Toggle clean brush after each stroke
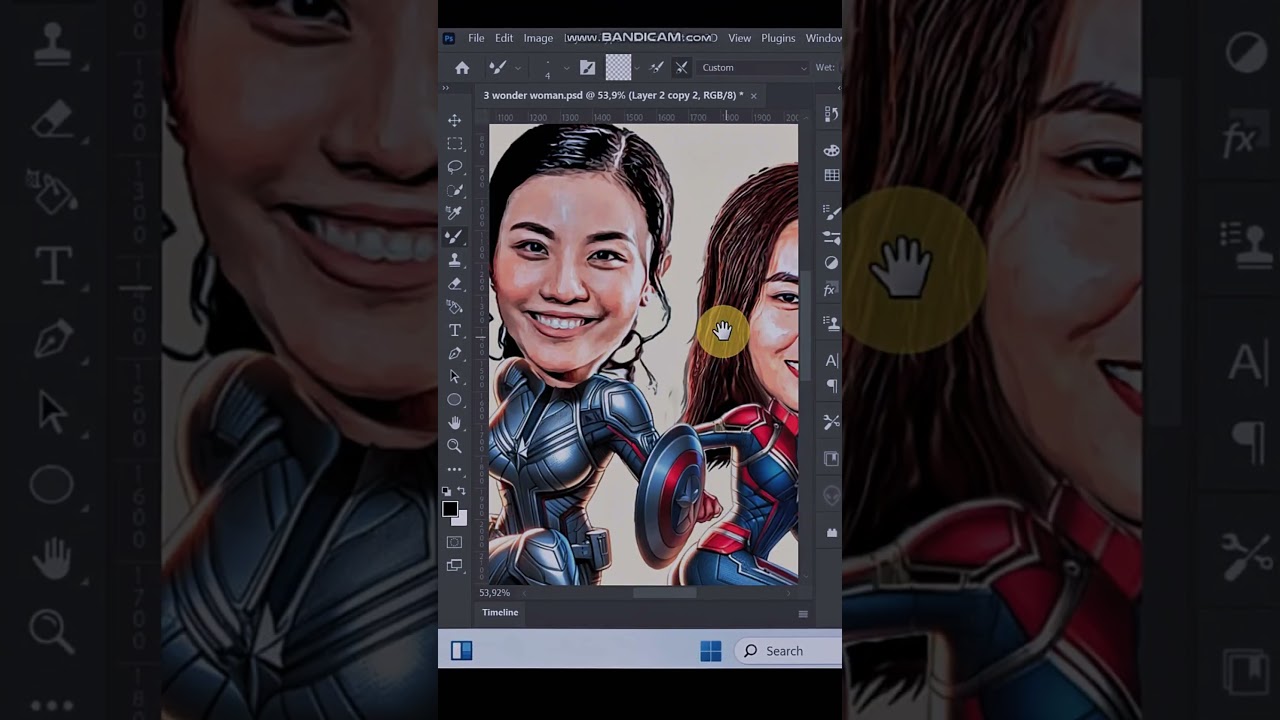Viewport: 1280px width, 720px height. click(x=681, y=68)
